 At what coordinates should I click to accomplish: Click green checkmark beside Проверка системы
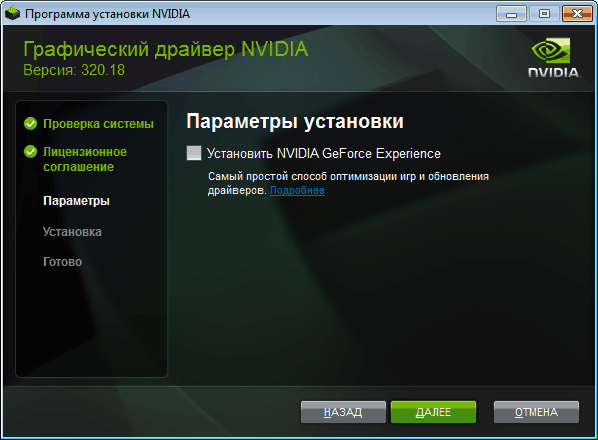(31, 124)
